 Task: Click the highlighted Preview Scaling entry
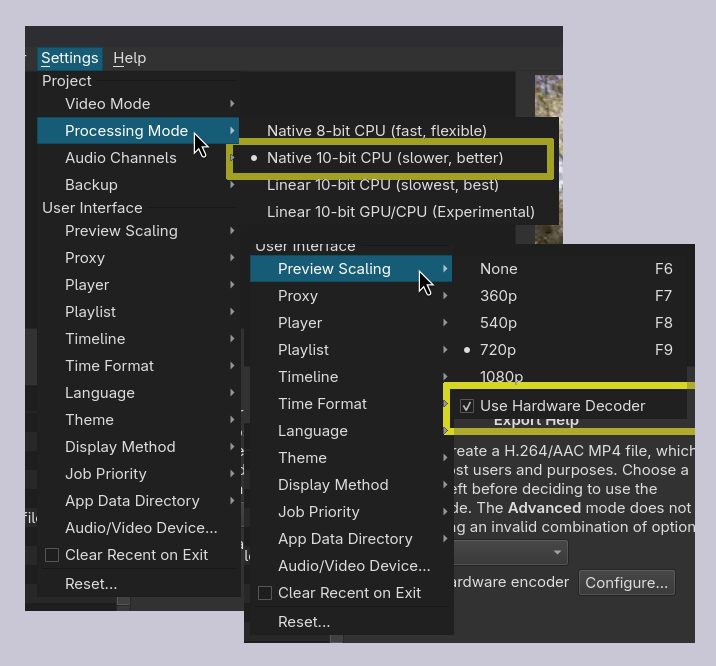334,269
